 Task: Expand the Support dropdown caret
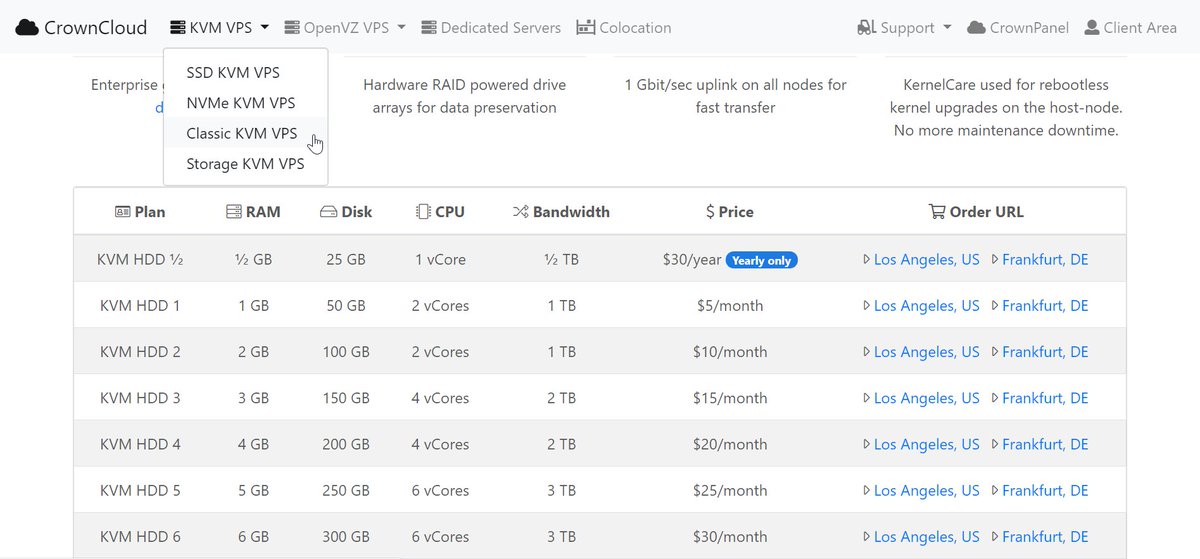coord(947,28)
